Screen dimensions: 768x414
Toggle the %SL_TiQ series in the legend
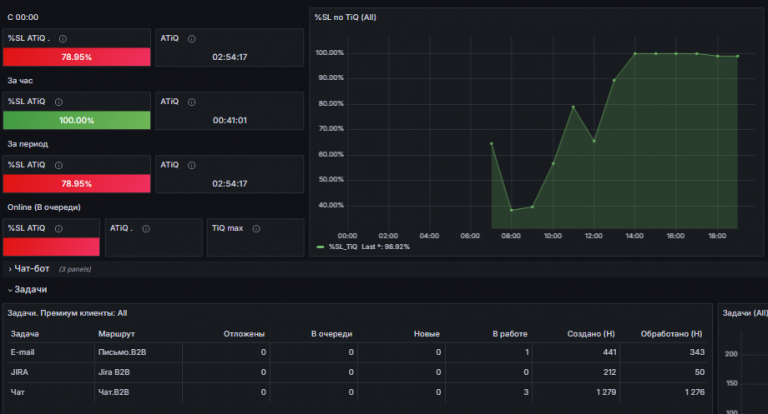(x=343, y=247)
